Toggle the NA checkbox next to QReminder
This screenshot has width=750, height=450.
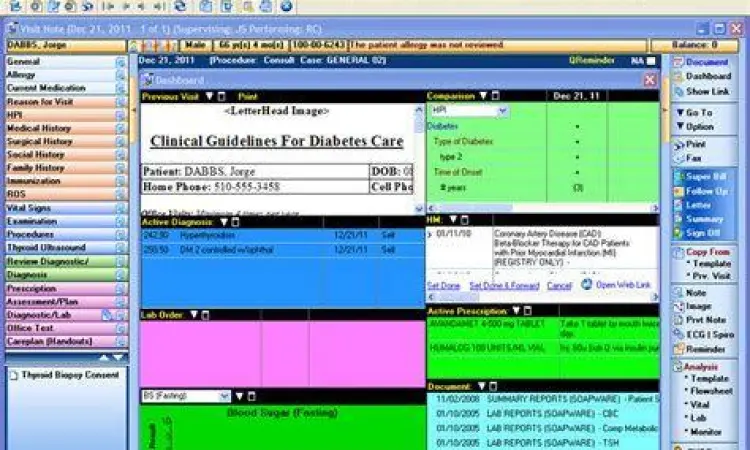651,61
